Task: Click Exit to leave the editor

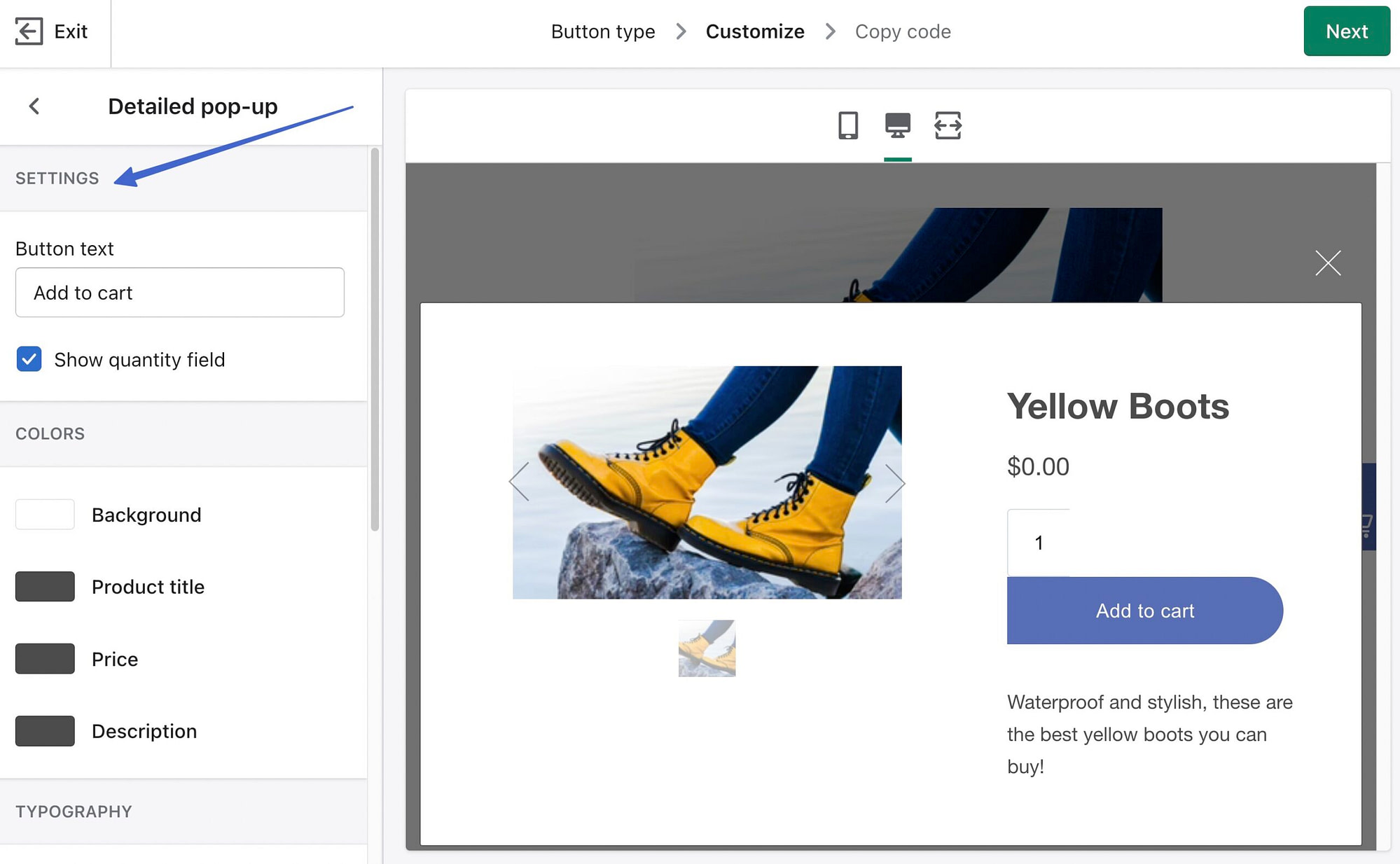Action: (69, 31)
